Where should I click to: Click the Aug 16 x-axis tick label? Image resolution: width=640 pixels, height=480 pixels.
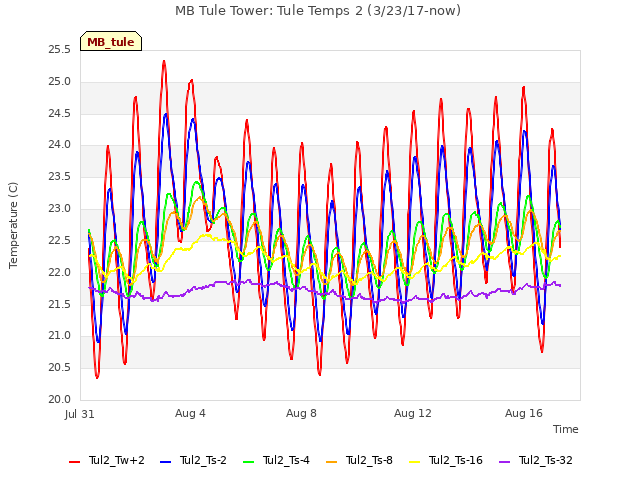point(524,413)
